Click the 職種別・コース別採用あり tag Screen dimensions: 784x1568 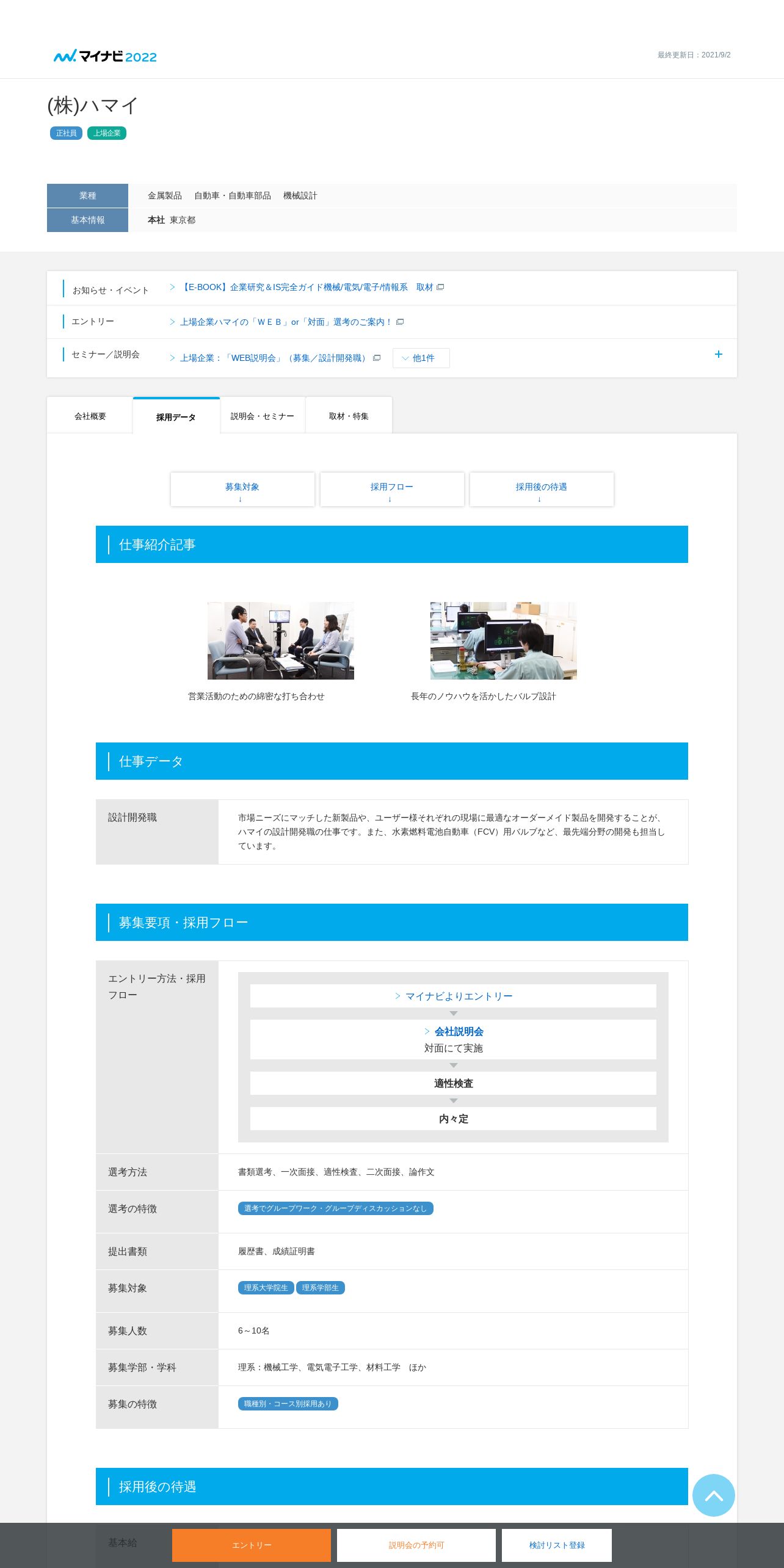(x=288, y=1404)
